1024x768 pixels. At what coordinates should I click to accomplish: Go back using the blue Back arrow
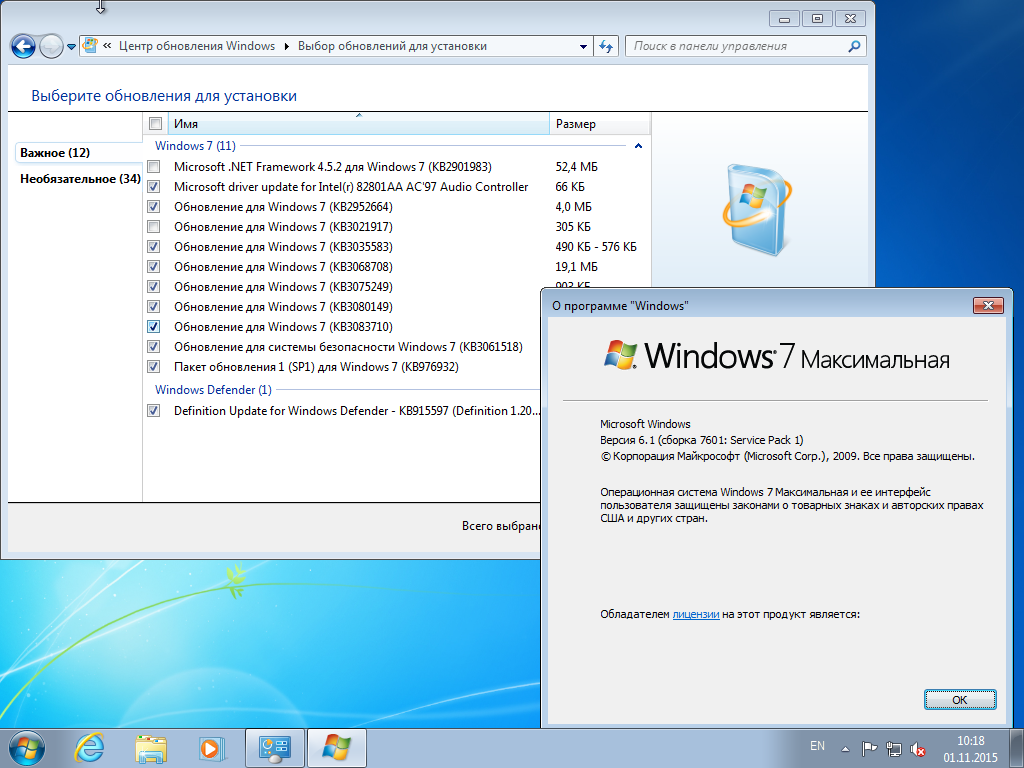pyautogui.click(x=24, y=46)
